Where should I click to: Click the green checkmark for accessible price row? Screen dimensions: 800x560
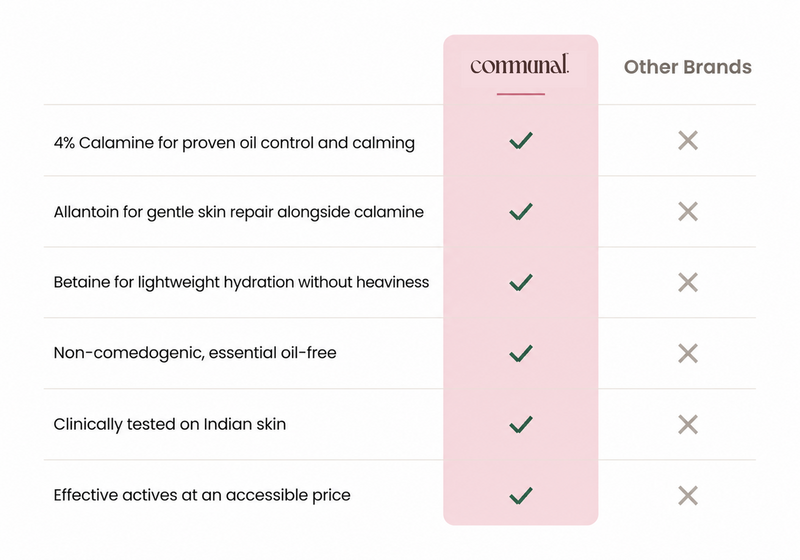[x=521, y=495]
